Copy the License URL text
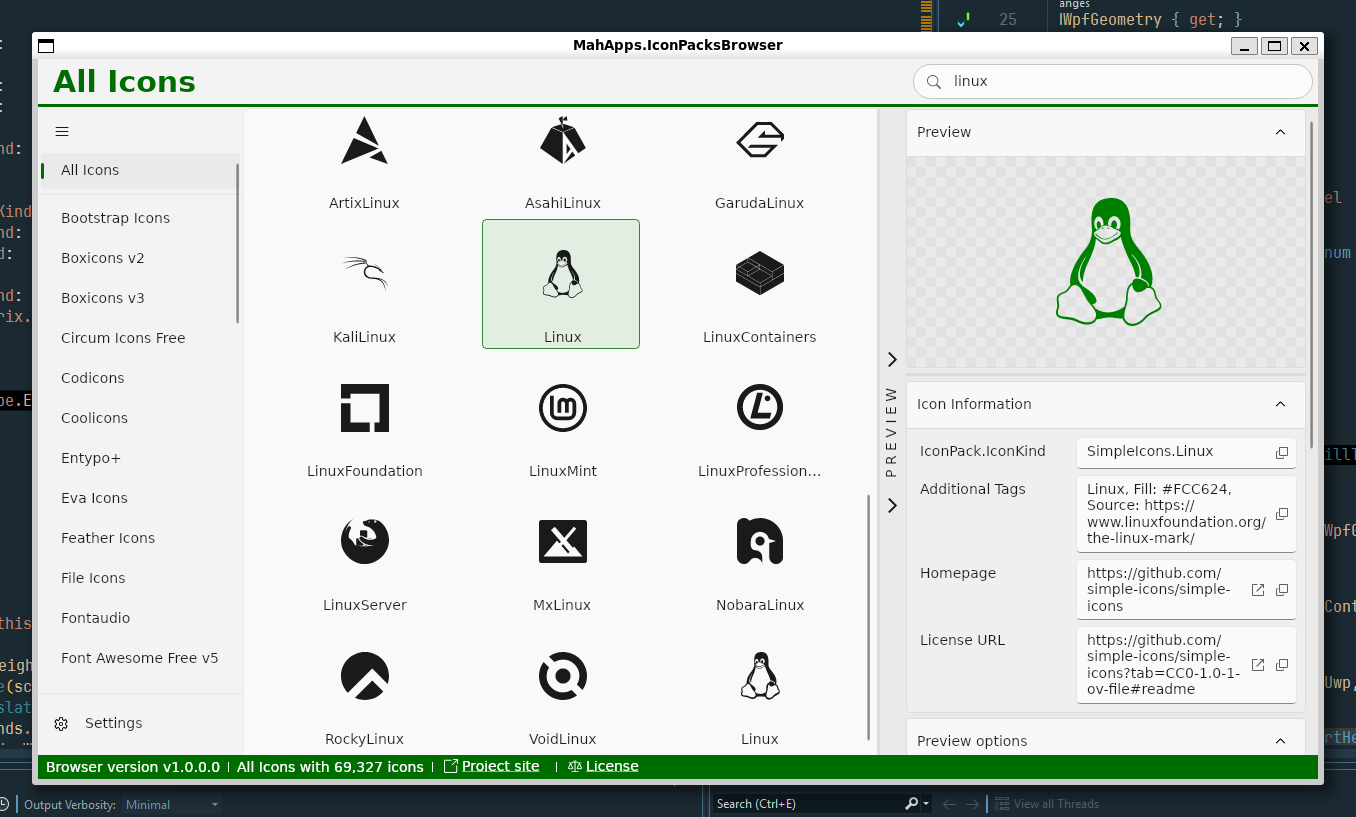This screenshot has height=817, width=1356. pos(1281,665)
